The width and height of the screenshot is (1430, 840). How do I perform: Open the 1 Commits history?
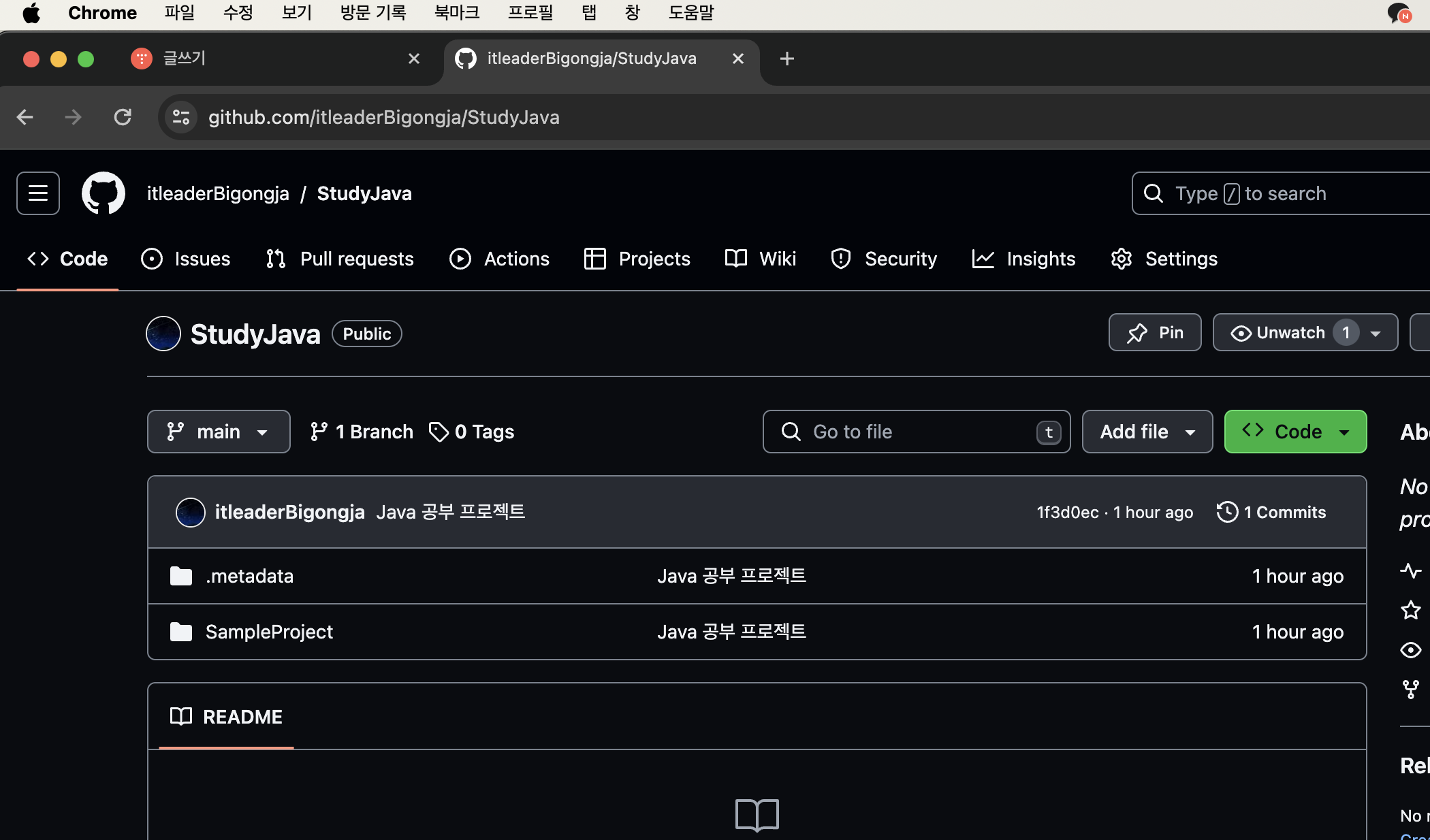[1271, 512]
